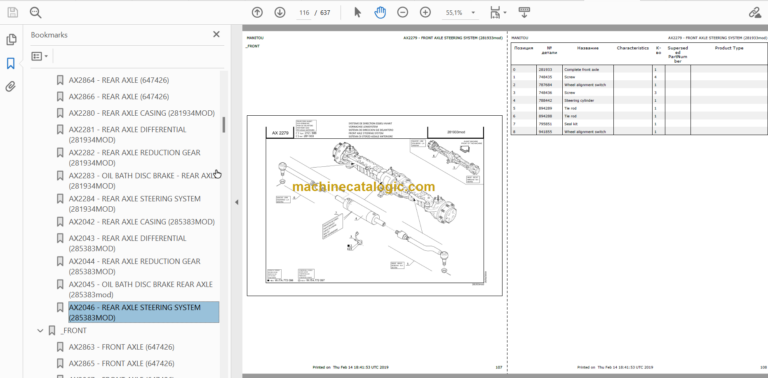Go to previous page with up arrow
Screen dimensions: 768x378
click(x=257, y=12)
